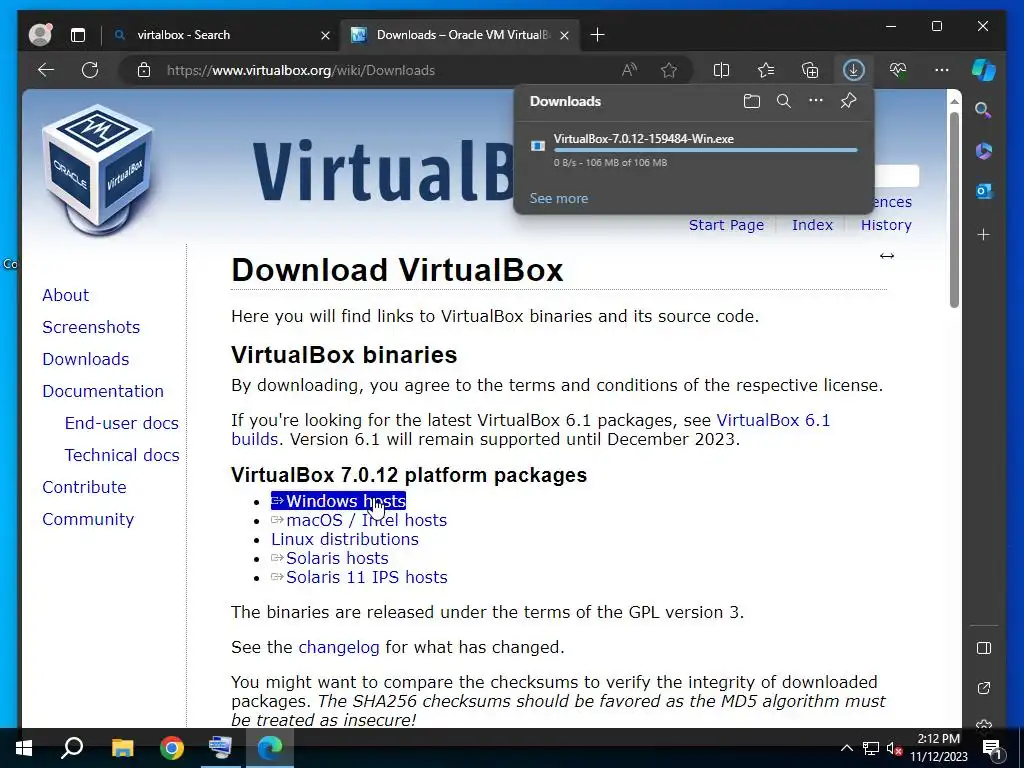Open the History link
This screenshot has width=1024, height=768.
[x=886, y=225]
